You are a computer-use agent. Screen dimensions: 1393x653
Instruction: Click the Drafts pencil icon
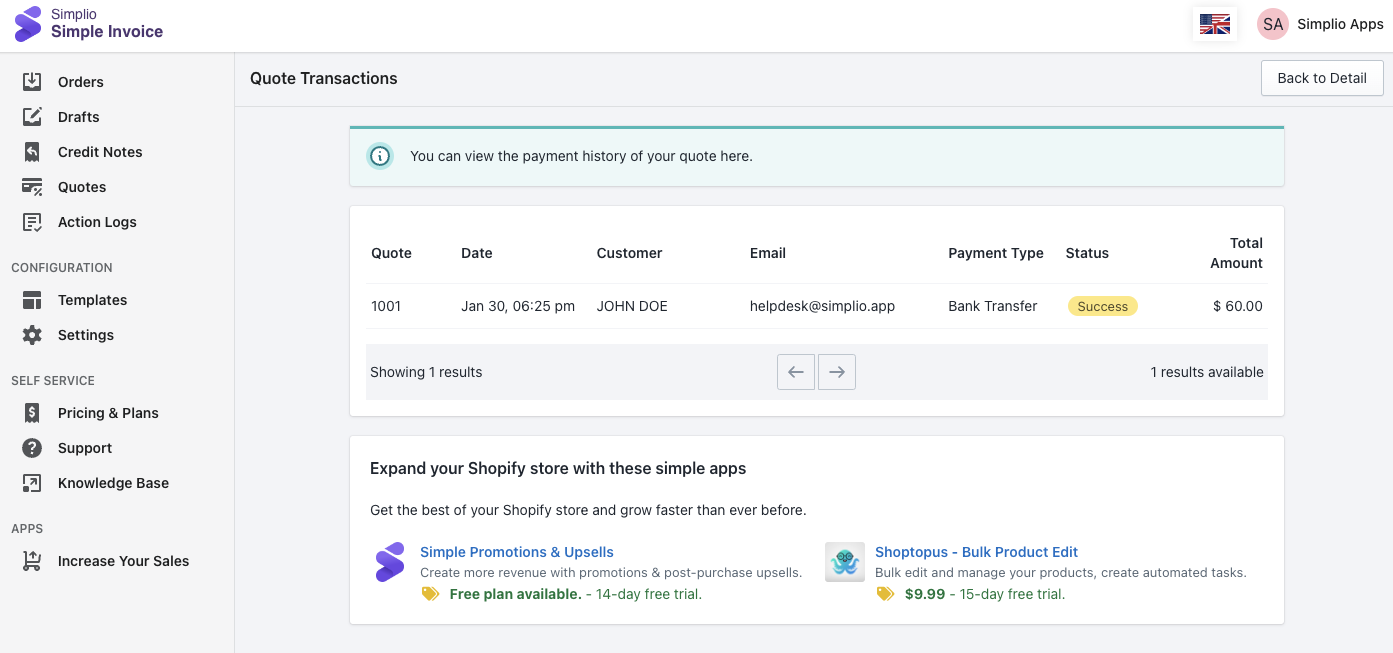click(x=32, y=117)
